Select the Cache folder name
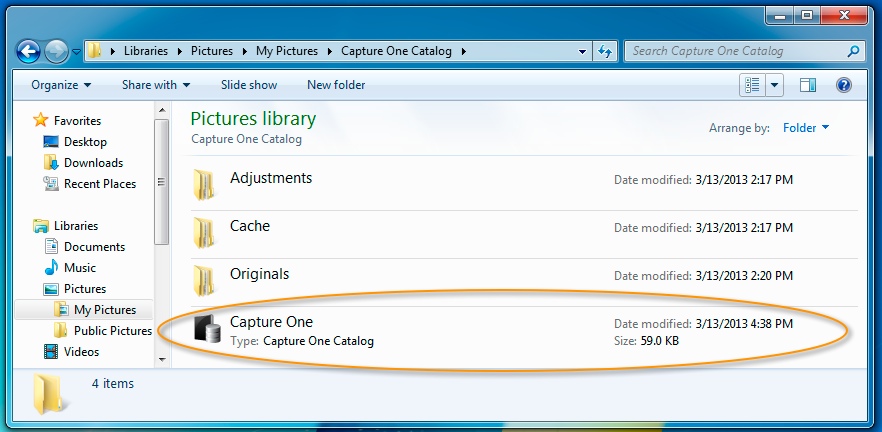Image resolution: width=882 pixels, height=432 pixels. (250, 226)
